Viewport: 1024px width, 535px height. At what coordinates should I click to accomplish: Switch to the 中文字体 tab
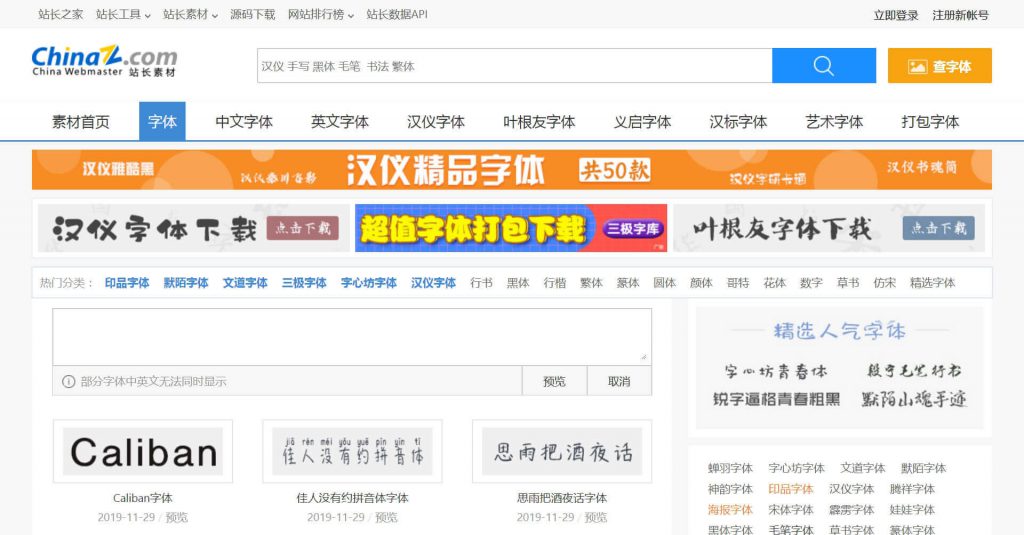244,122
